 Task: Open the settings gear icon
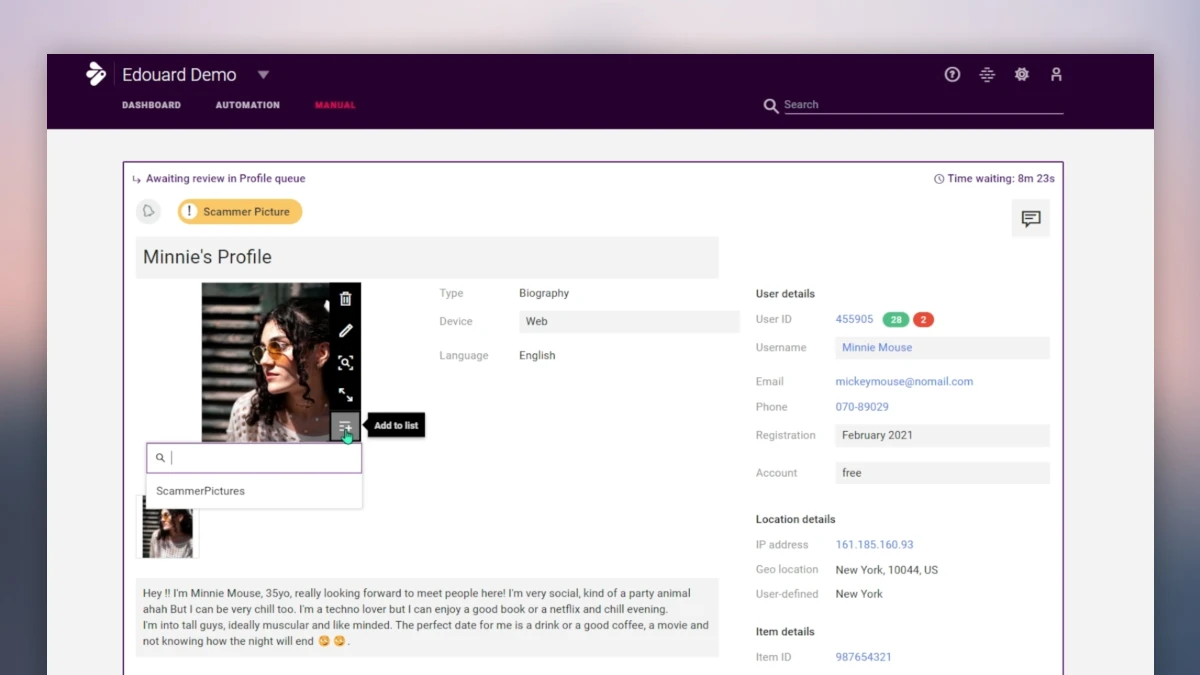(x=1021, y=74)
